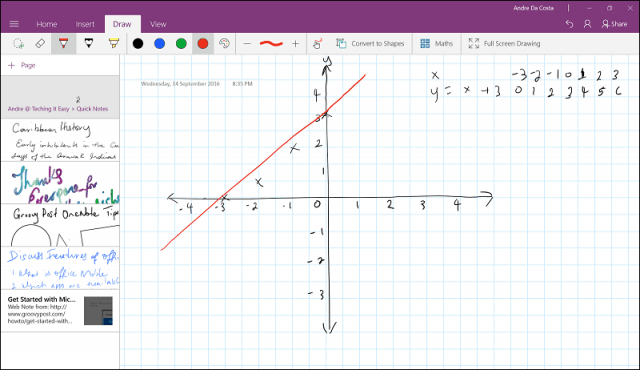Select the Lasso Select tool
Image resolution: width=640 pixels, height=370 pixels.
[x=18, y=44]
